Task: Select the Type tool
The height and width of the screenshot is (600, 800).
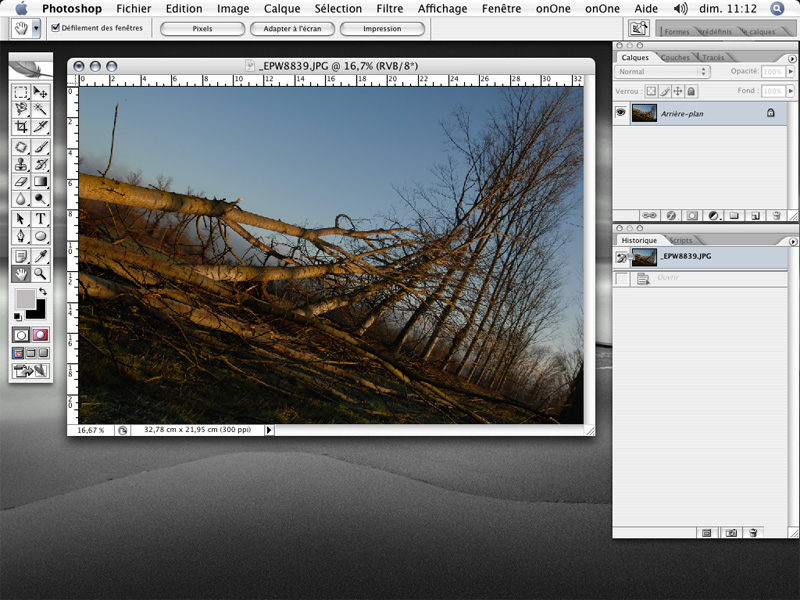Action: point(40,219)
